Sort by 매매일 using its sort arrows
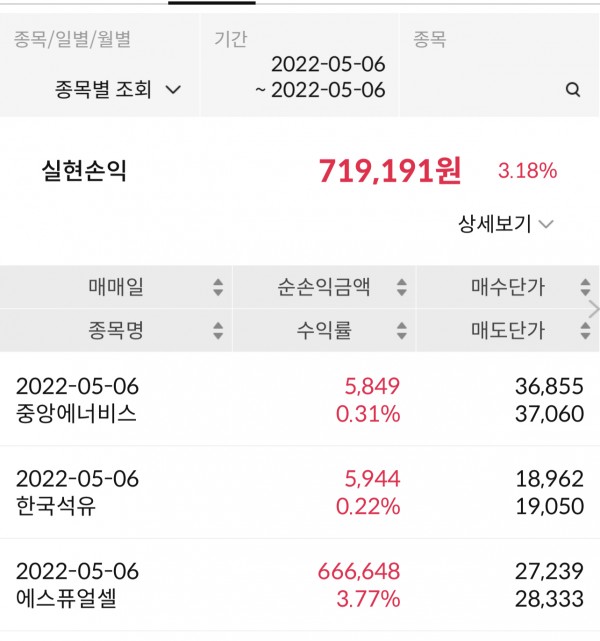The width and height of the screenshot is (600, 641). coord(218,288)
